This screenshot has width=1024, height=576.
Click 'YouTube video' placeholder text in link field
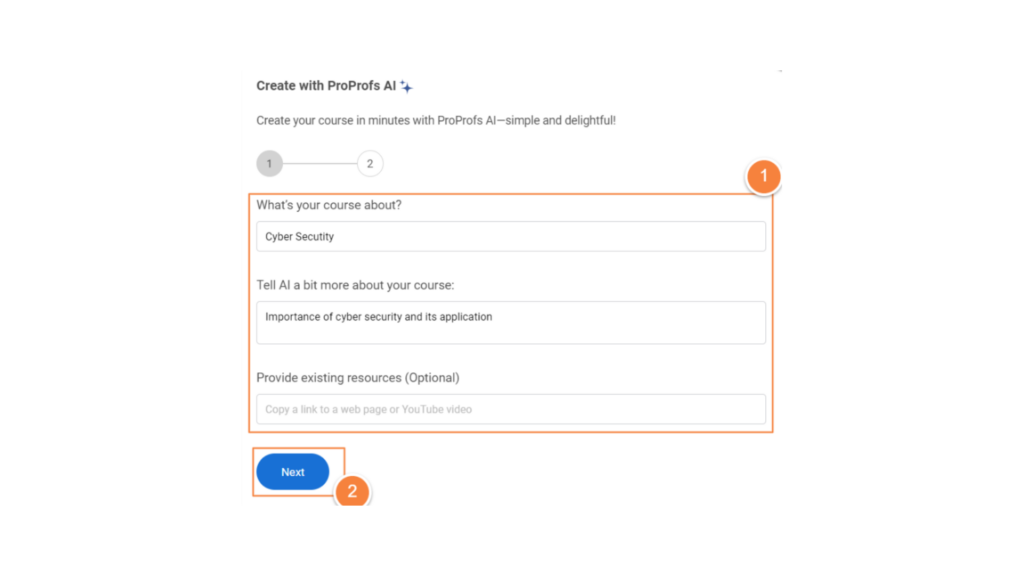pos(436,409)
